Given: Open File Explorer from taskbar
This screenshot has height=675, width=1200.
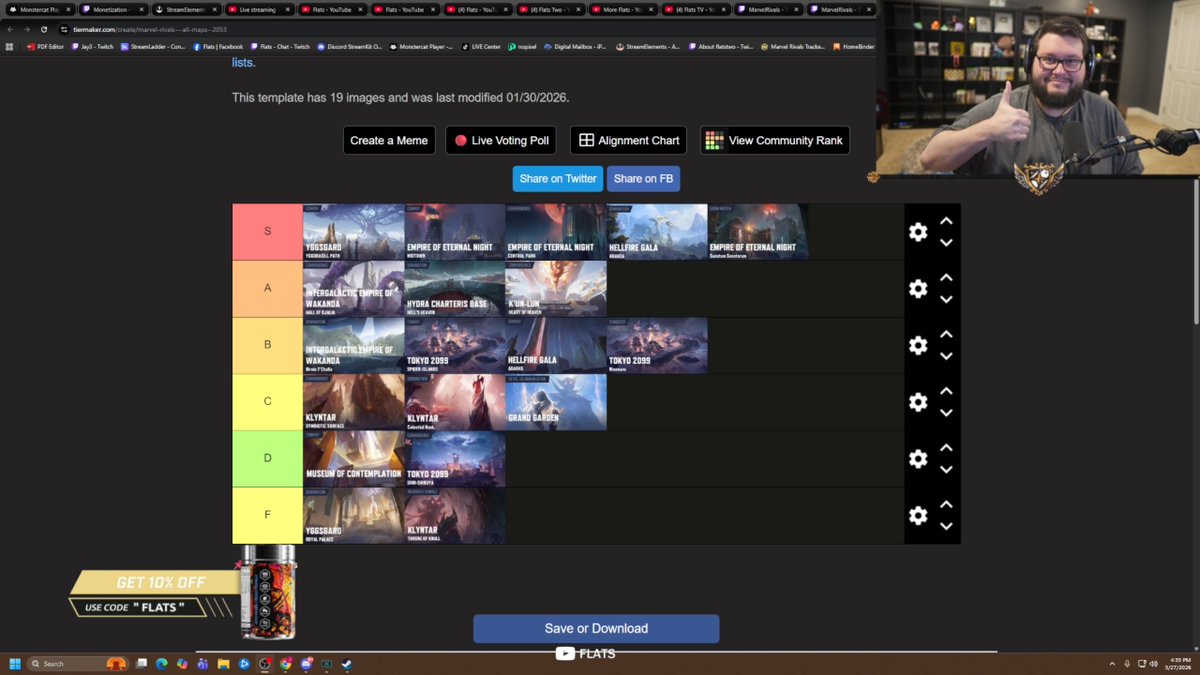Looking at the screenshot, I should [x=223, y=664].
